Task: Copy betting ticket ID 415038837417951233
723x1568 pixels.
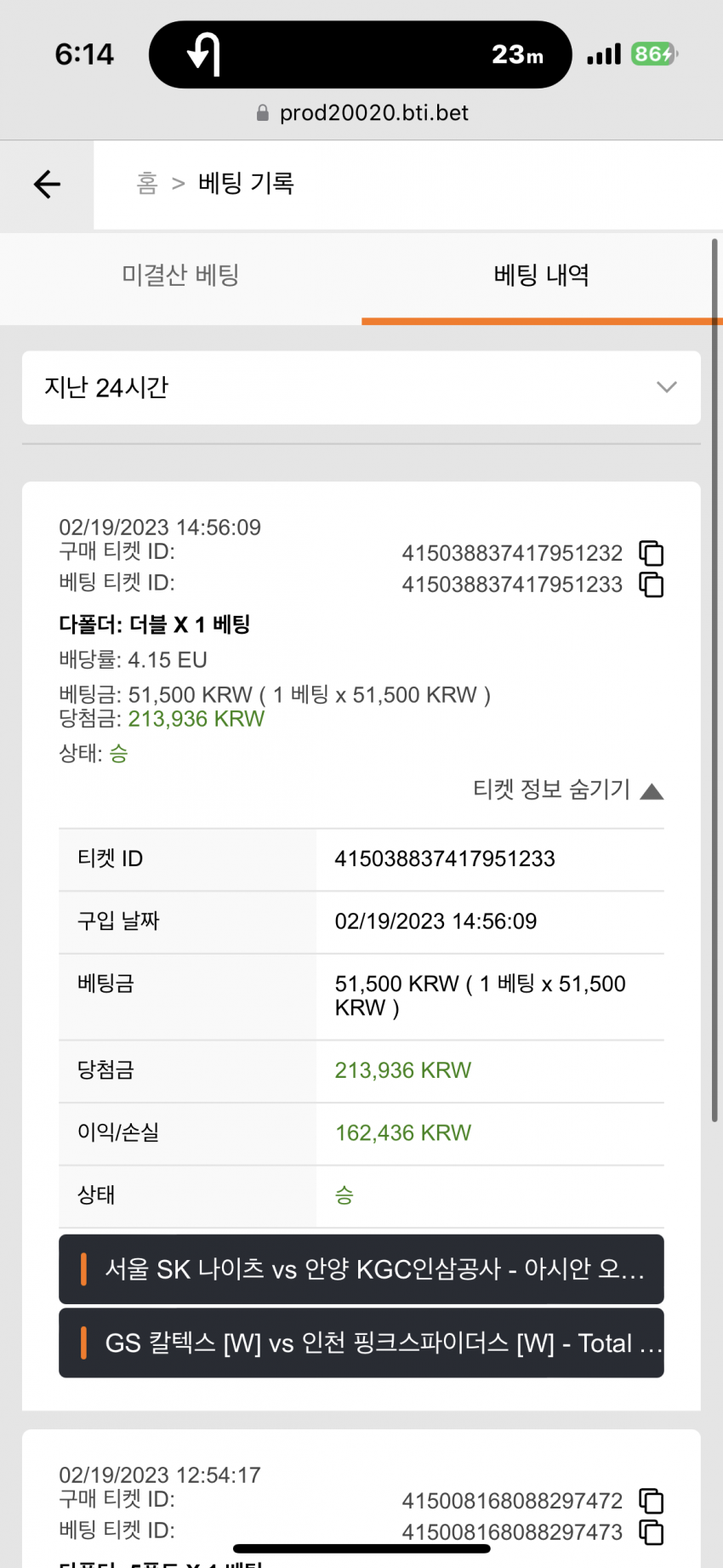Action: point(652,584)
